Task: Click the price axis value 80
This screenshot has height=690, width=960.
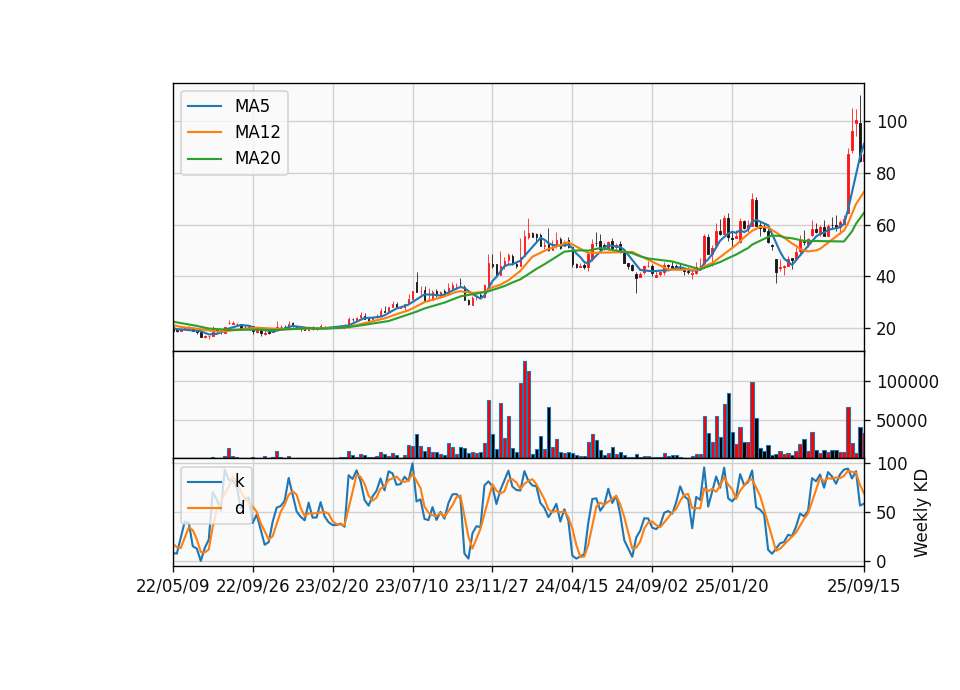Action: coord(887,174)
